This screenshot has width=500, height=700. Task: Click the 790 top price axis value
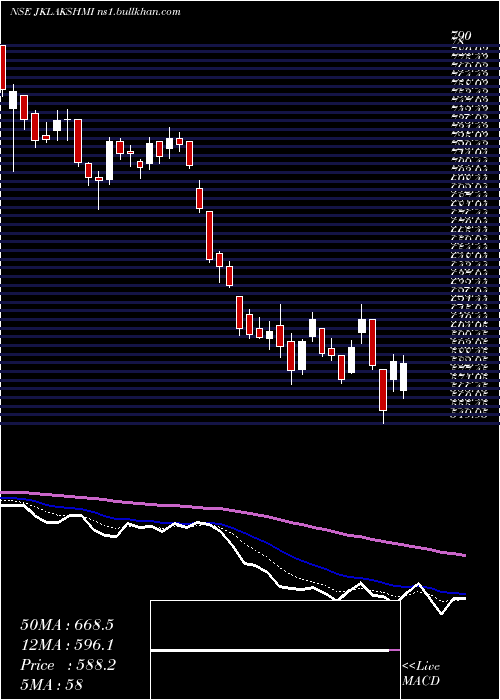point(462,36)
